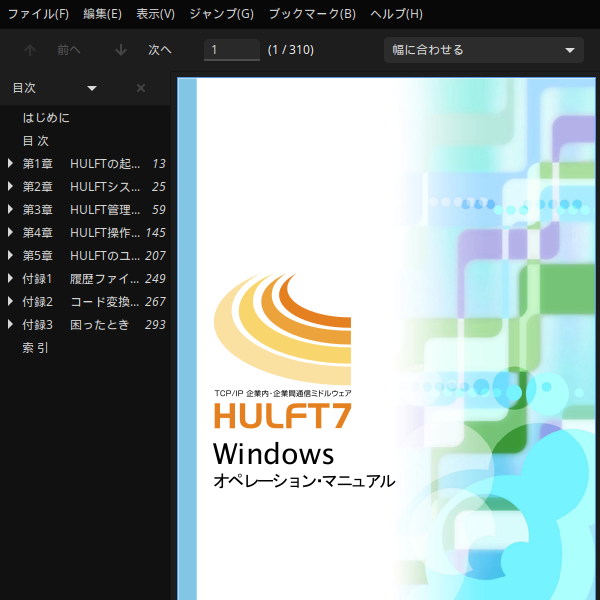Click the (1 / 310) page count label
Image resolution: width=600 pixels, height=600 pixels.
click(x=291, y=50)
